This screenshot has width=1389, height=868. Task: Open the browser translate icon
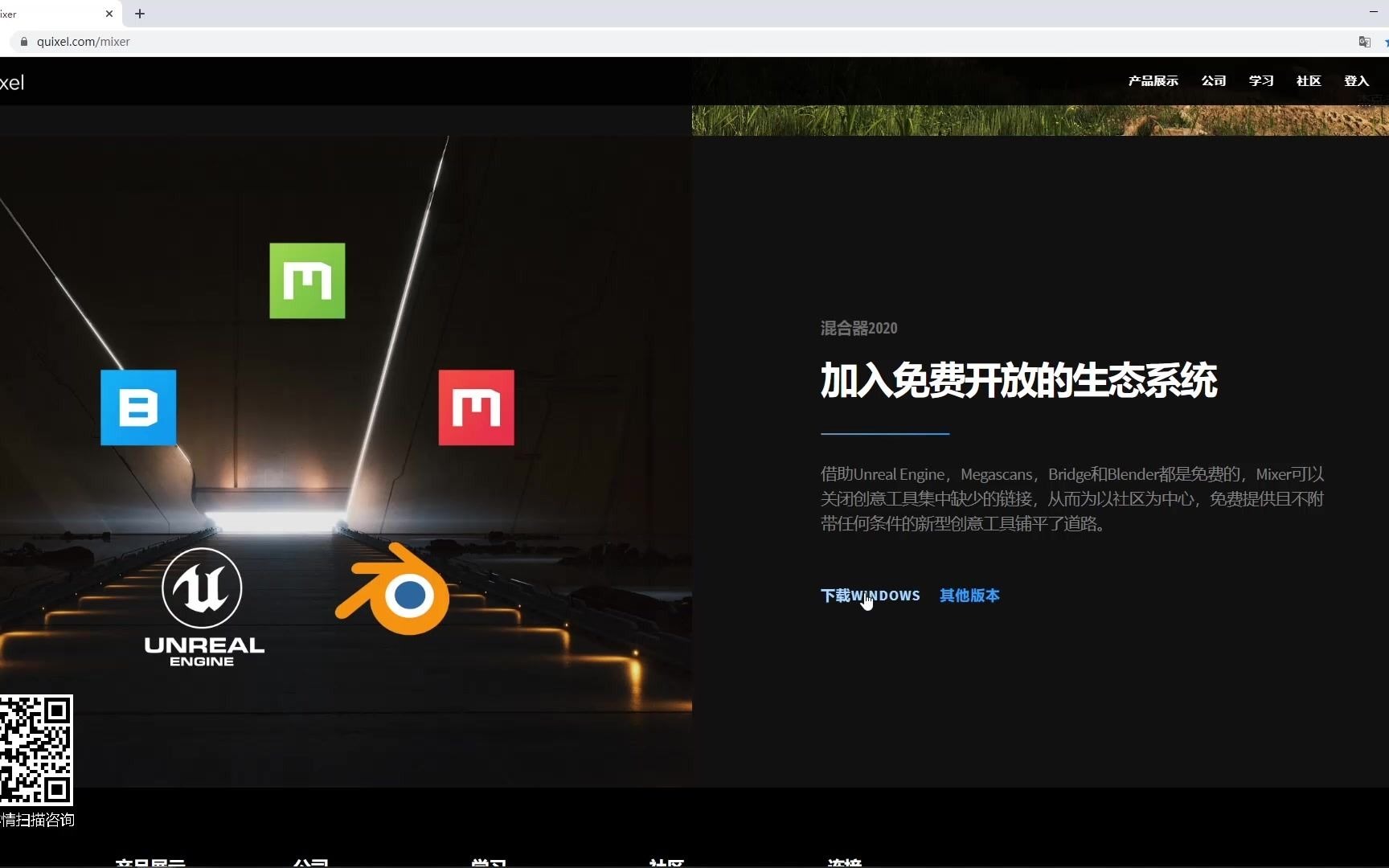(x=1364, y=42)
